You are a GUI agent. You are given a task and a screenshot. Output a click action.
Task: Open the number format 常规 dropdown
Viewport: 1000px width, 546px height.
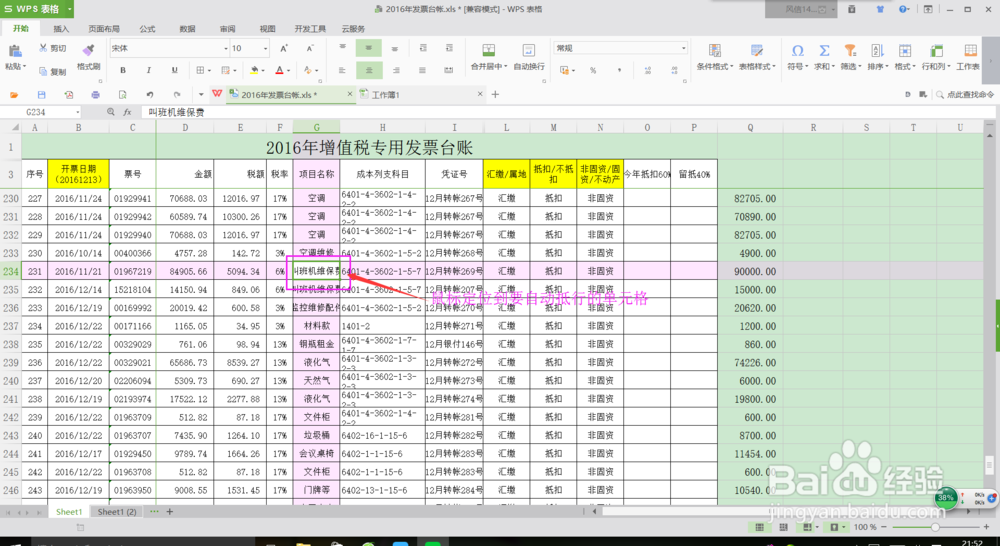tap(684, 48)
